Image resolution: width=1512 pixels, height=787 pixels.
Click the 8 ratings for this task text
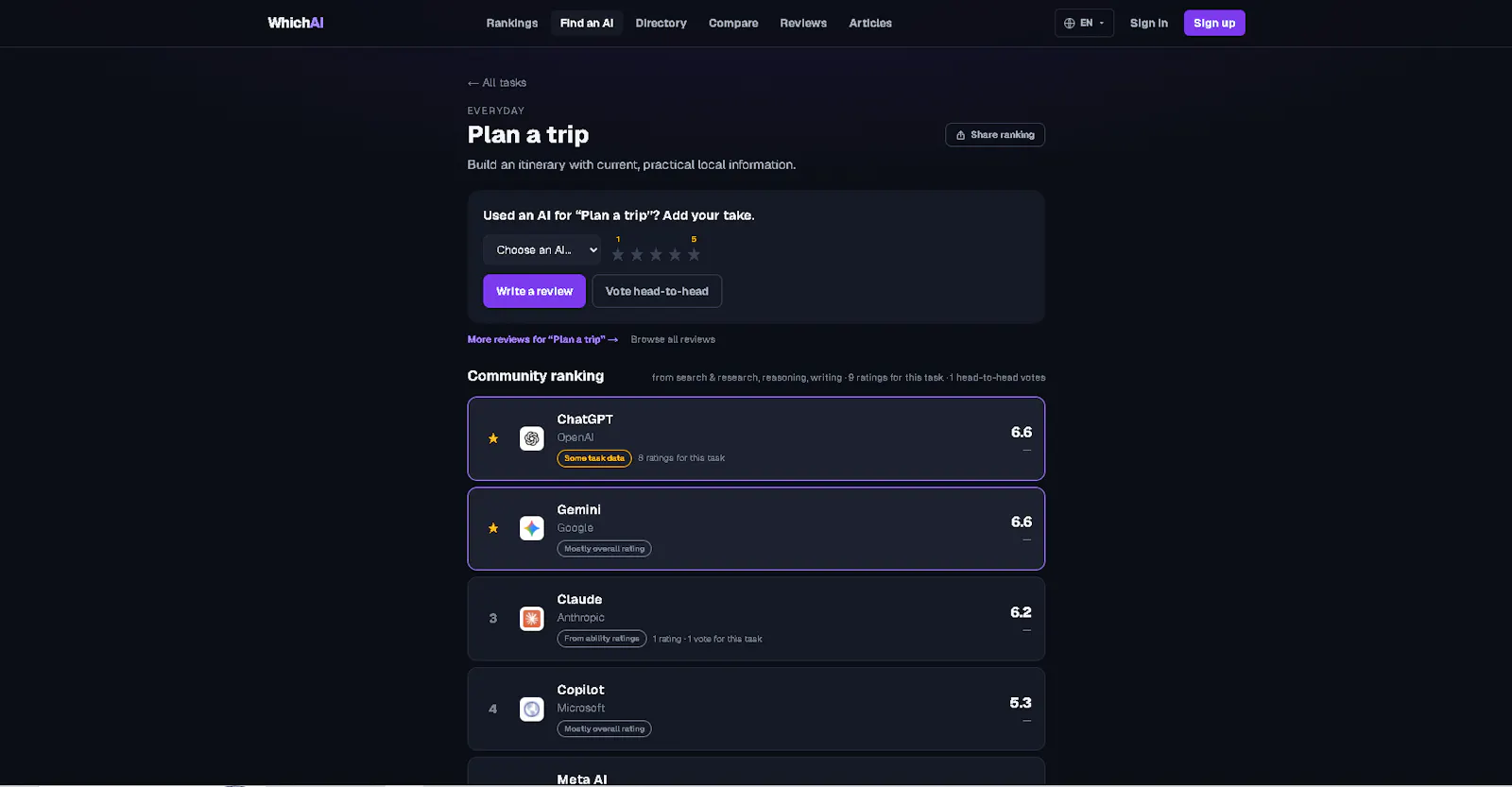click(x=681, y=458)
